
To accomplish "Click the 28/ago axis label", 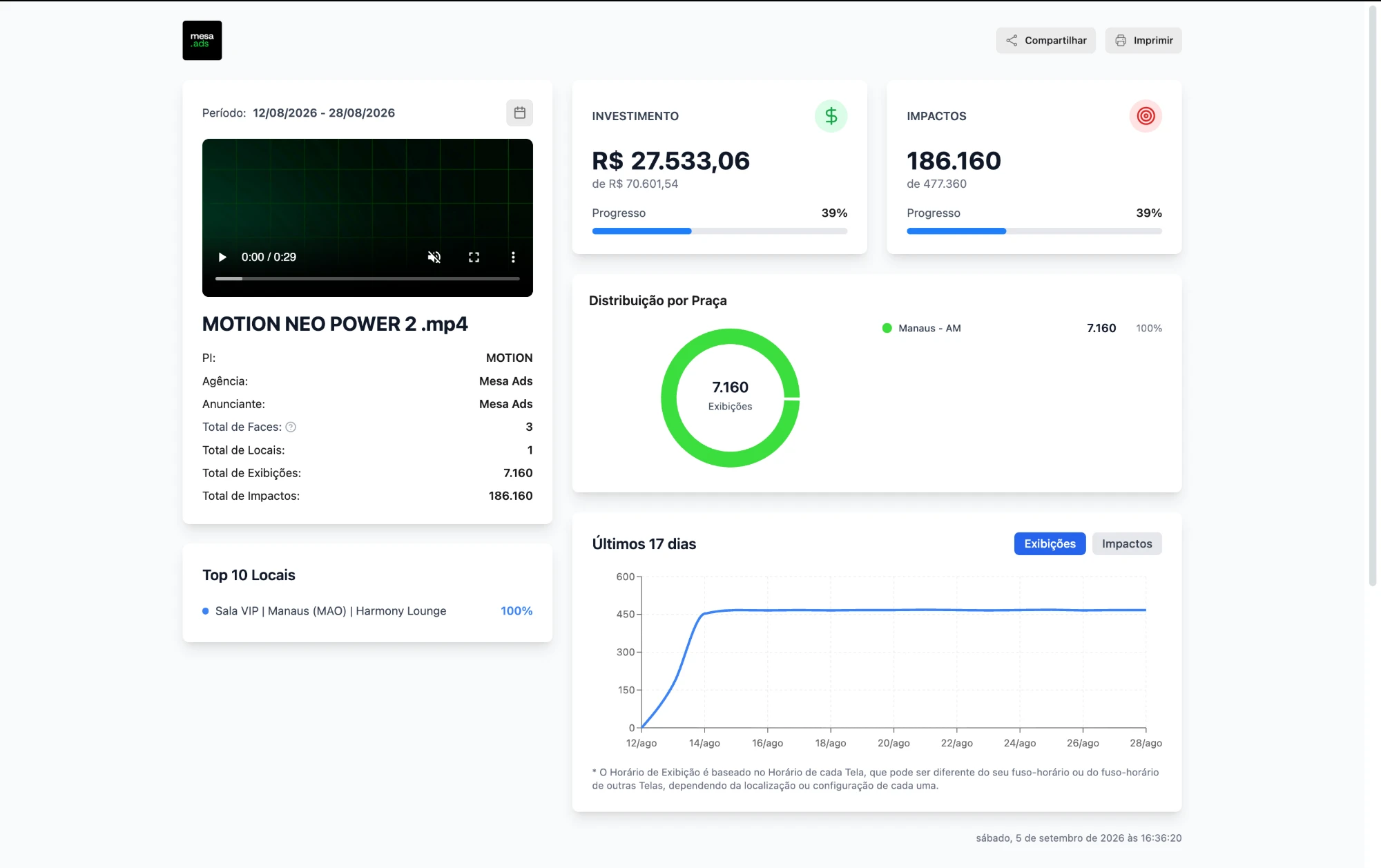I will 1146,743.
